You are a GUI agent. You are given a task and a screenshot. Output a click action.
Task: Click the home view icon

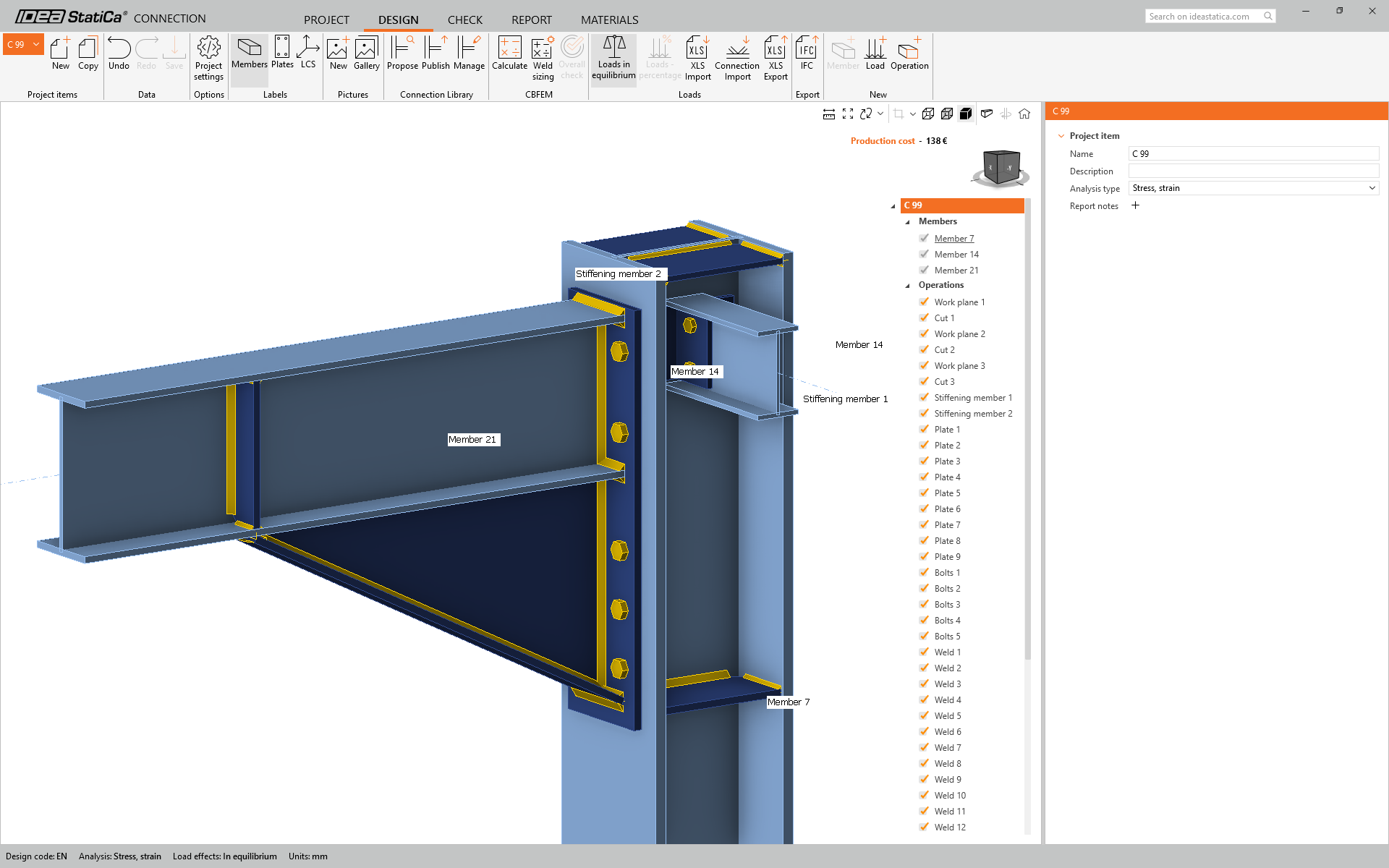point(1024,114)
